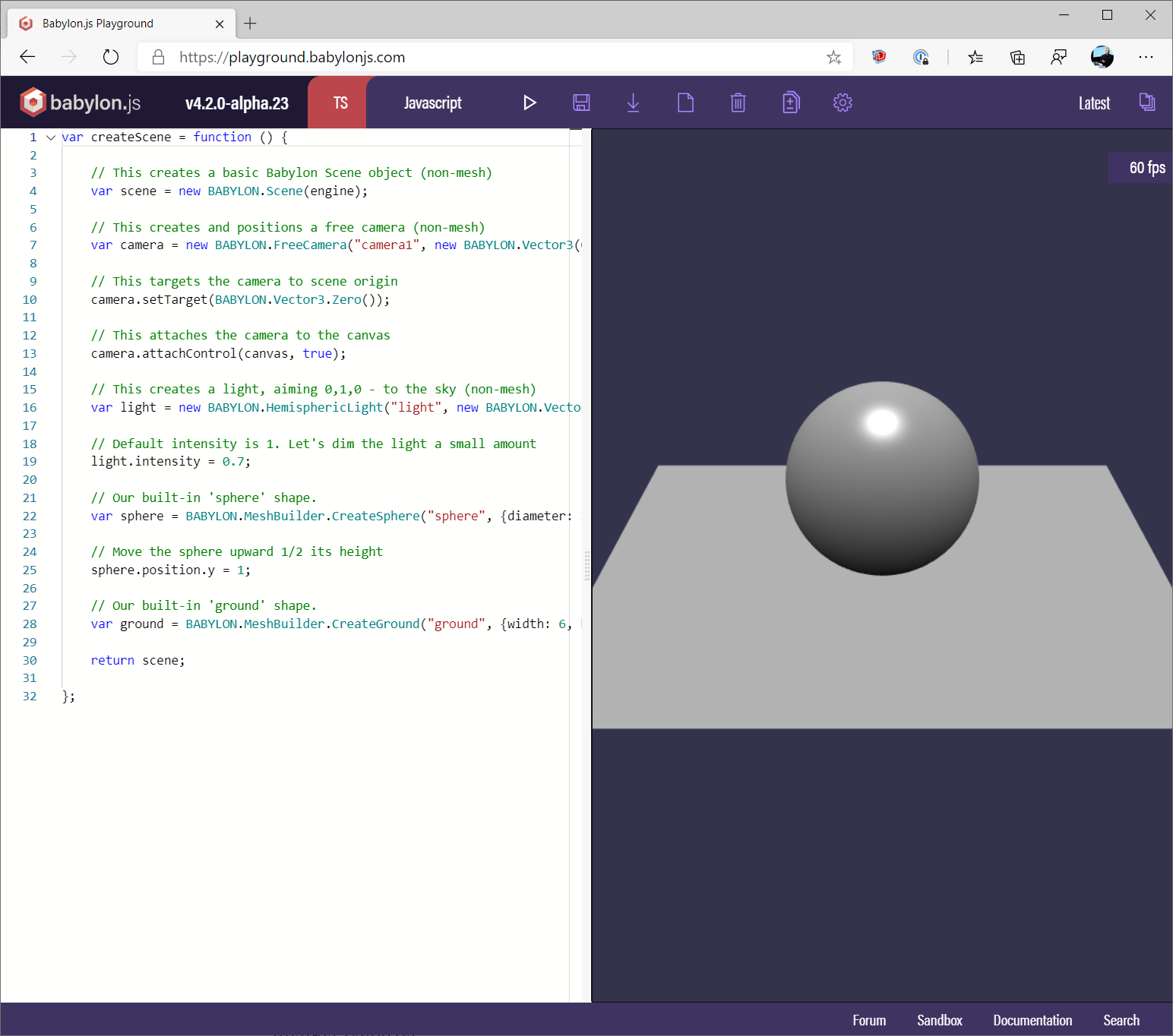Open the playground metadata editor icon
This screenshot has height=1036, width=1173.
point(790,103)
